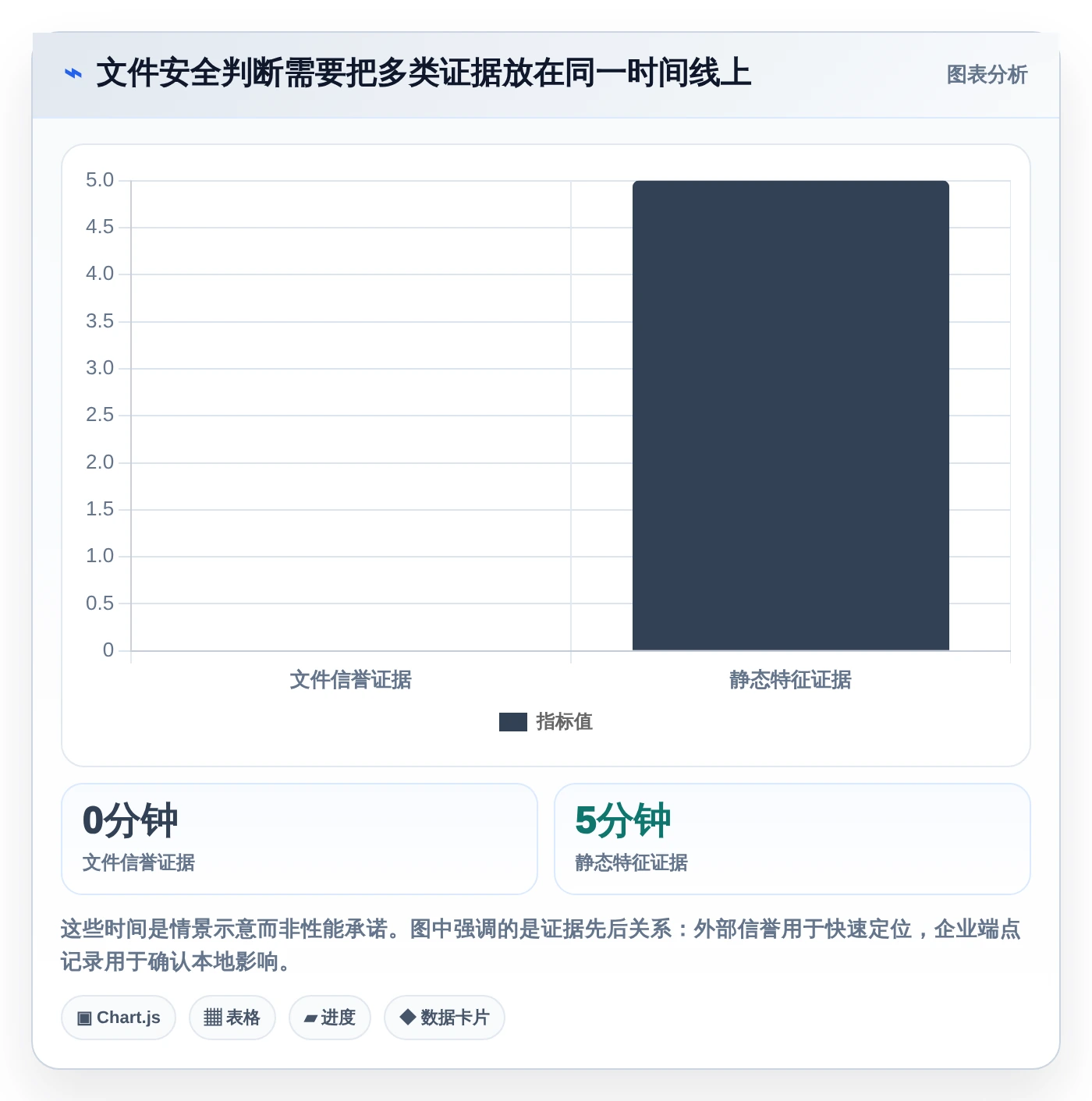The image size is (1092, 1101).
Task: Click the description paragraph starting 这些时间是情景示意
Action: 541,945
